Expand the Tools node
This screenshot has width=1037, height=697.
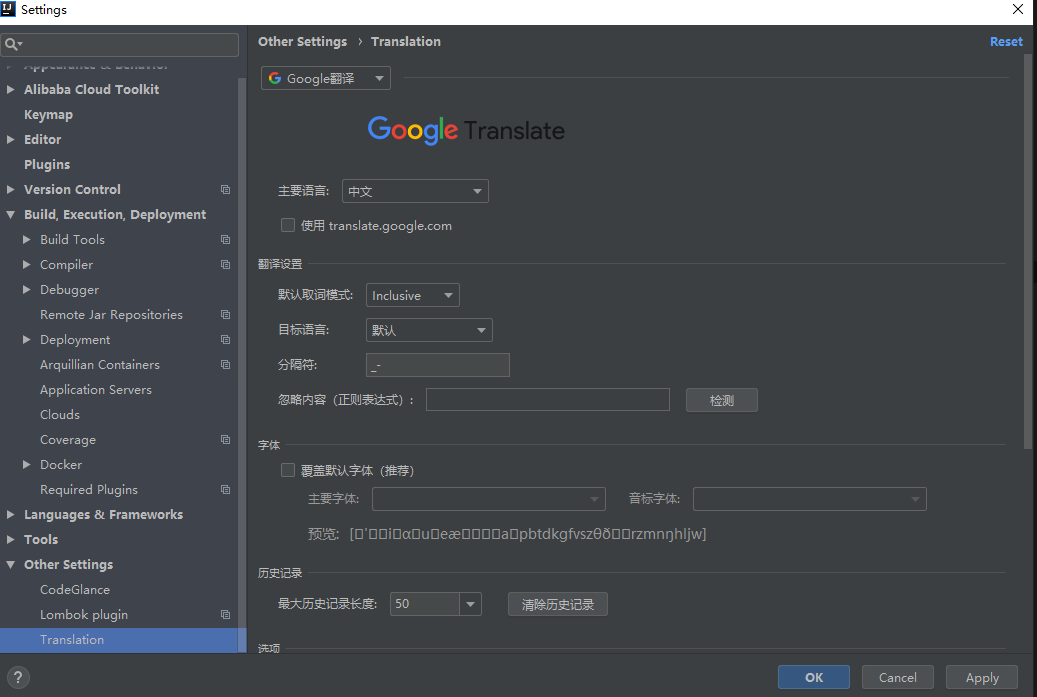tap(11, 540)
